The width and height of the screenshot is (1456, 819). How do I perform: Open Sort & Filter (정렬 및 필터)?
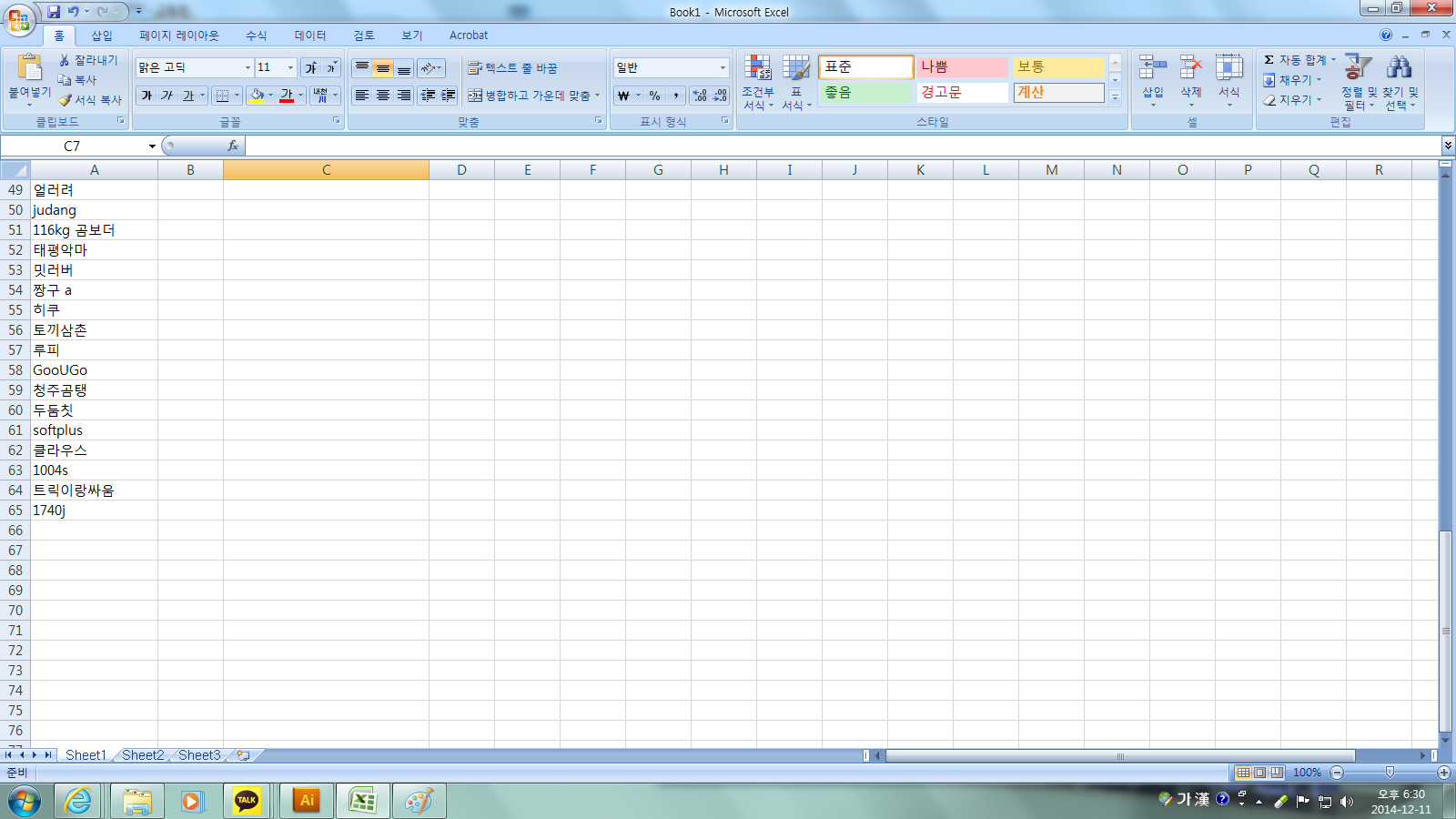click(1359, 82)
